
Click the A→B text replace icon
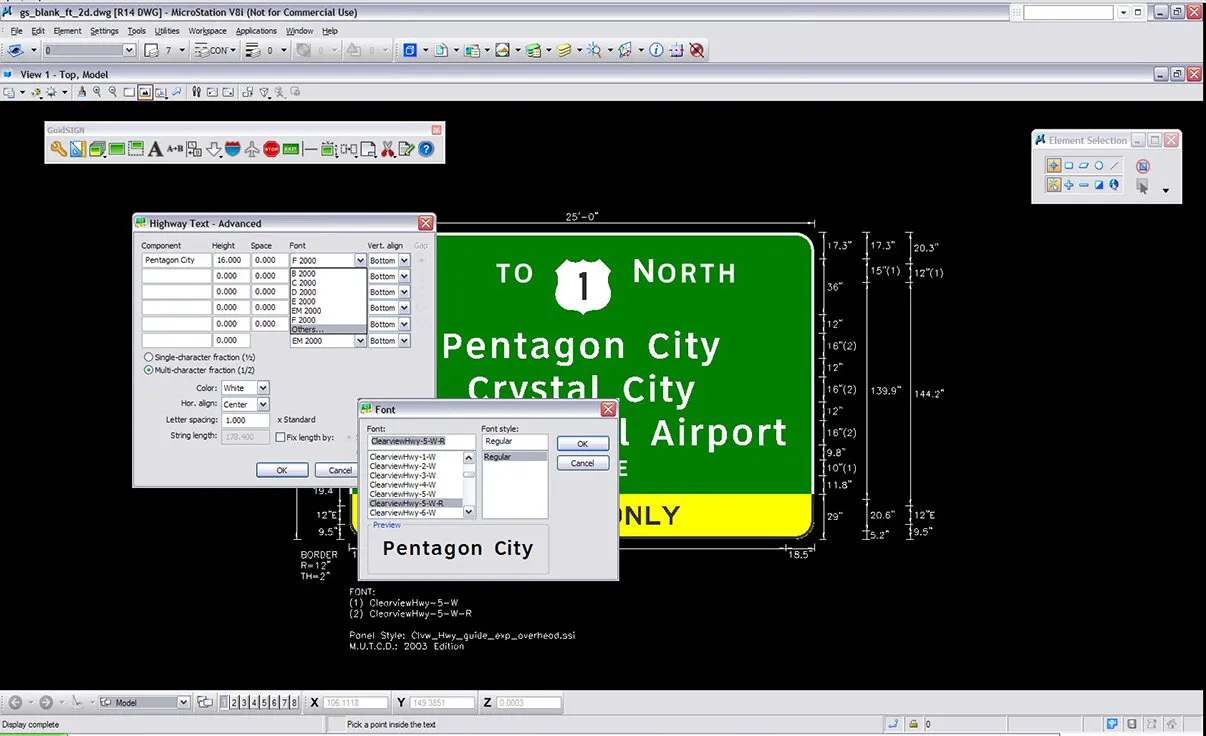pos(175,149)
